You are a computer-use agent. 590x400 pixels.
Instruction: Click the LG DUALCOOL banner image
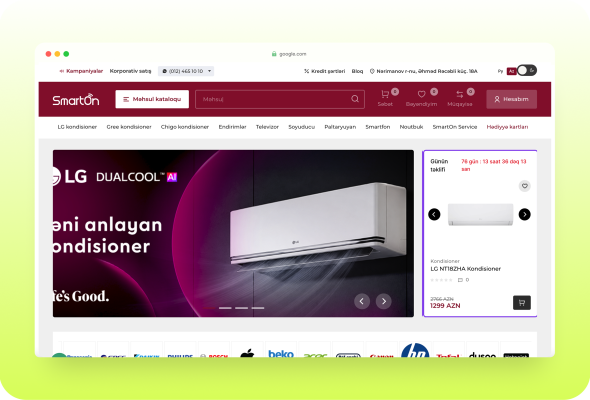[x=233, y=233]
